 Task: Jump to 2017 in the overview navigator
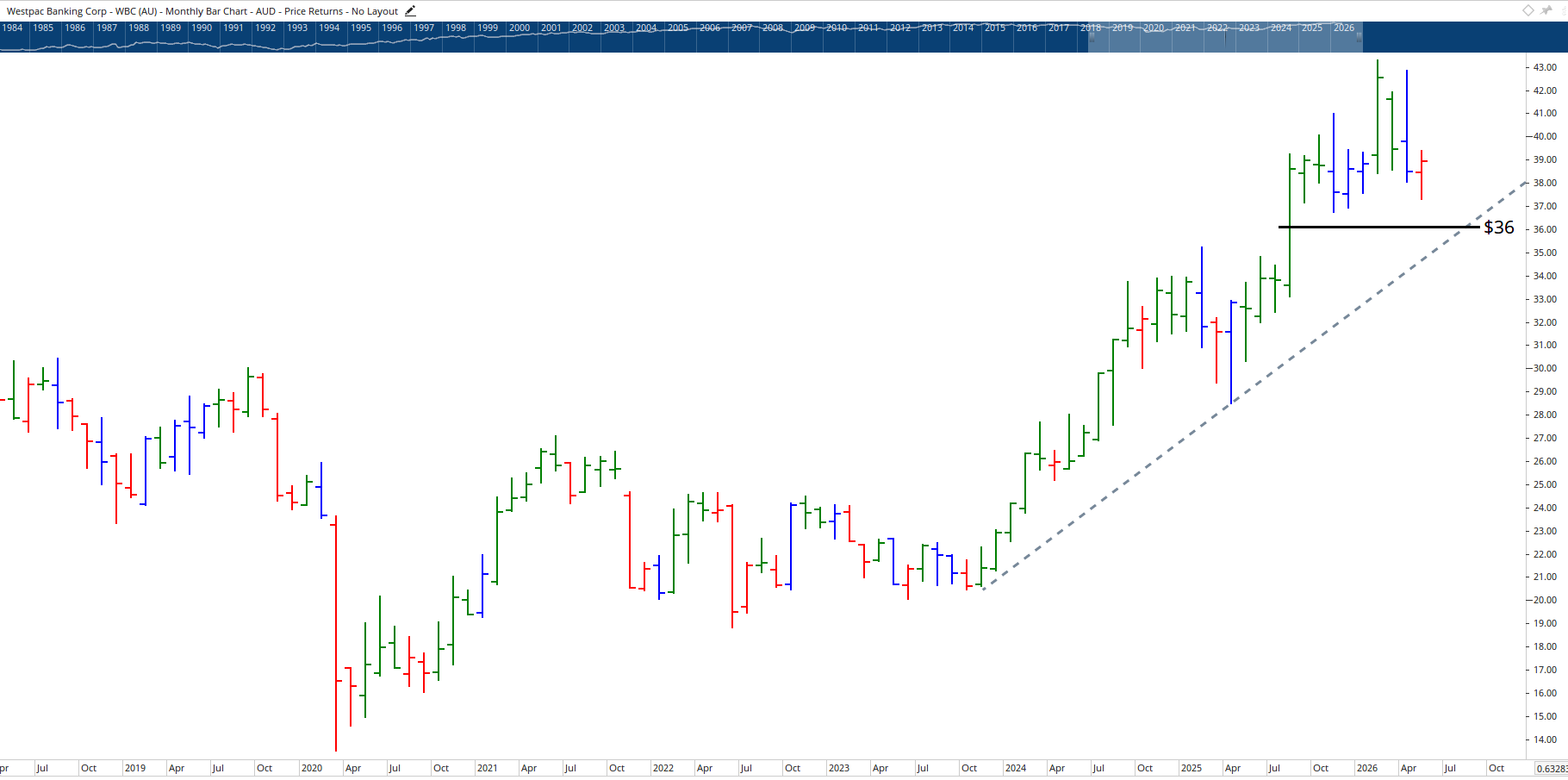[x=1059, y=28]
